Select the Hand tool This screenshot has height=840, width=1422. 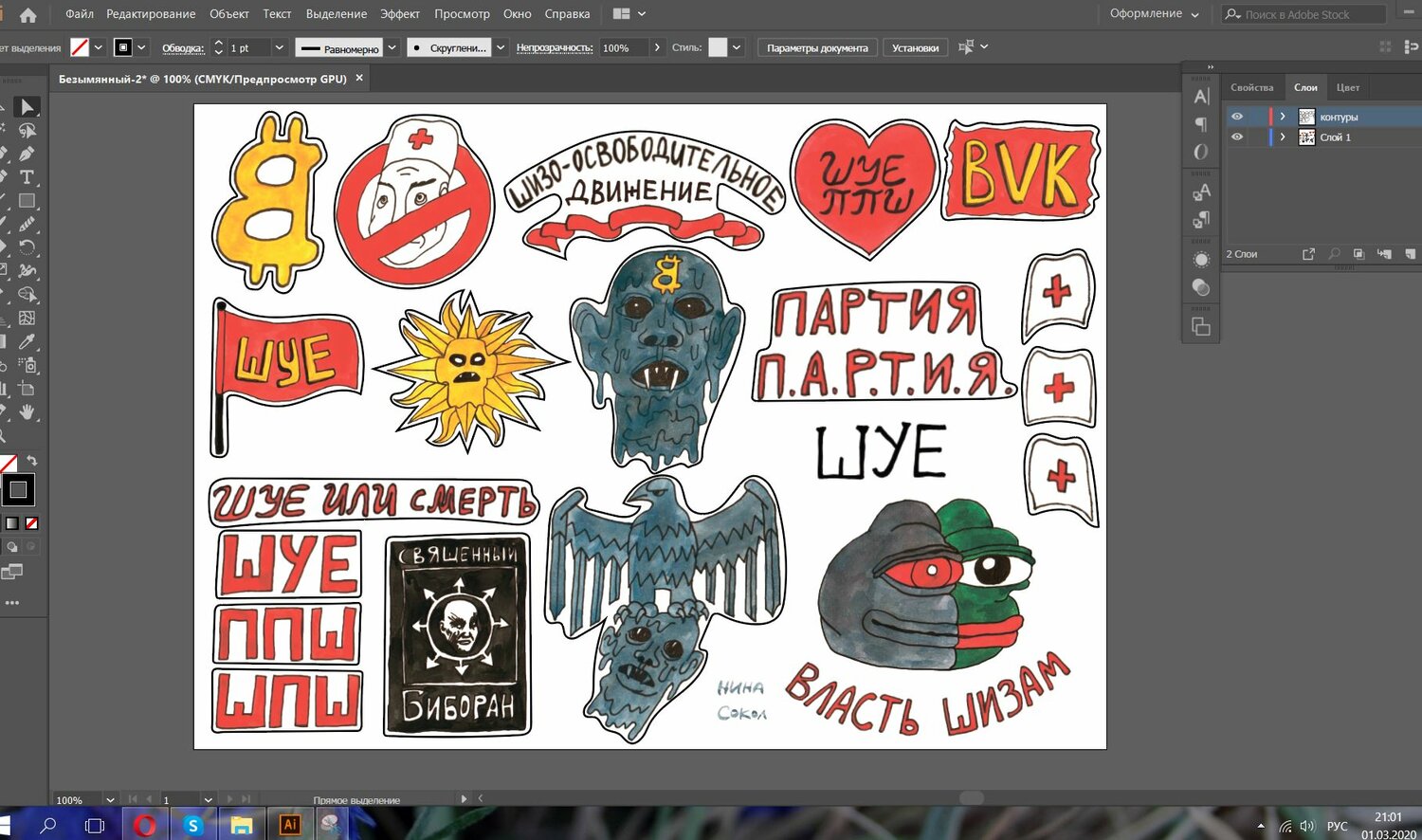point(27,411)
